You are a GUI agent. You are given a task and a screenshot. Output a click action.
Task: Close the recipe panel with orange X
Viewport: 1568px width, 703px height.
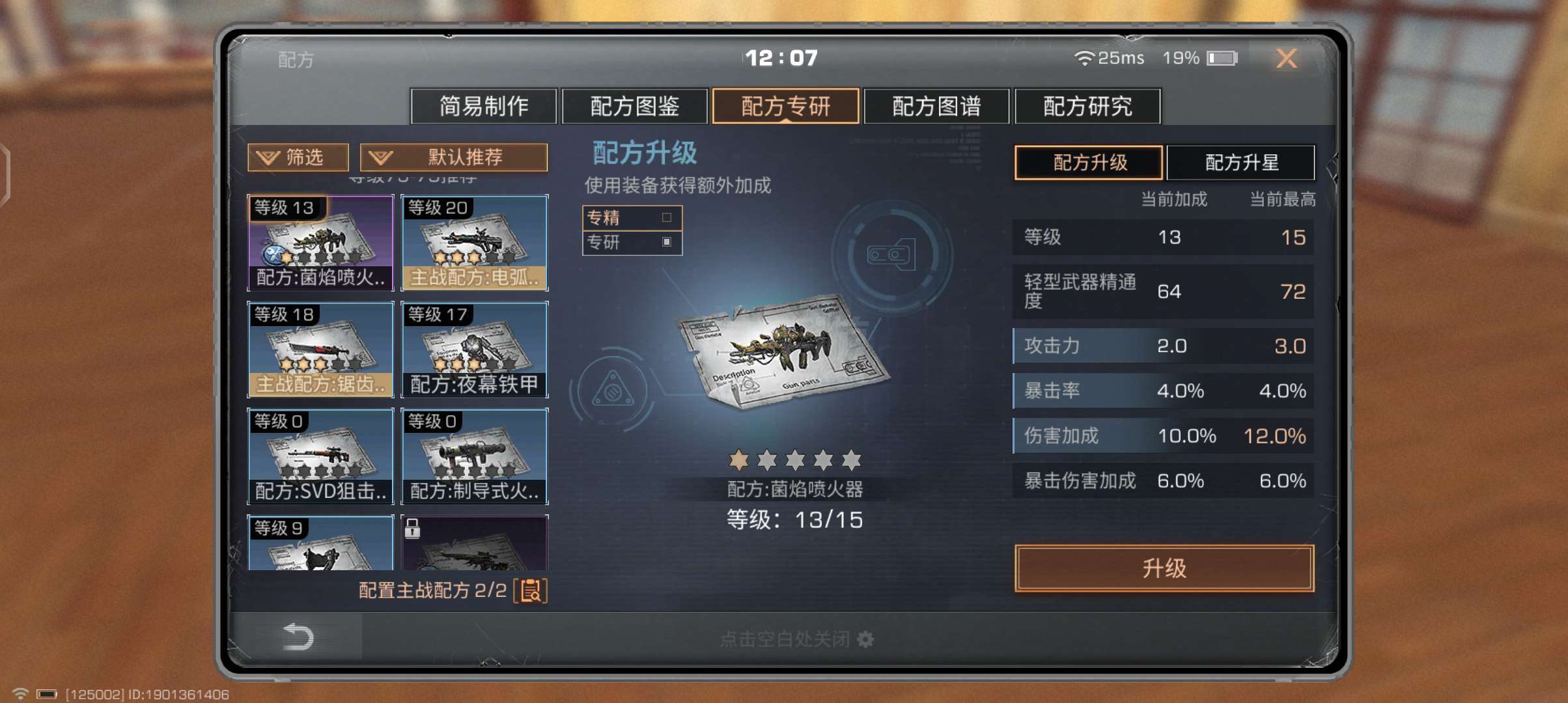coord(1287,59)
